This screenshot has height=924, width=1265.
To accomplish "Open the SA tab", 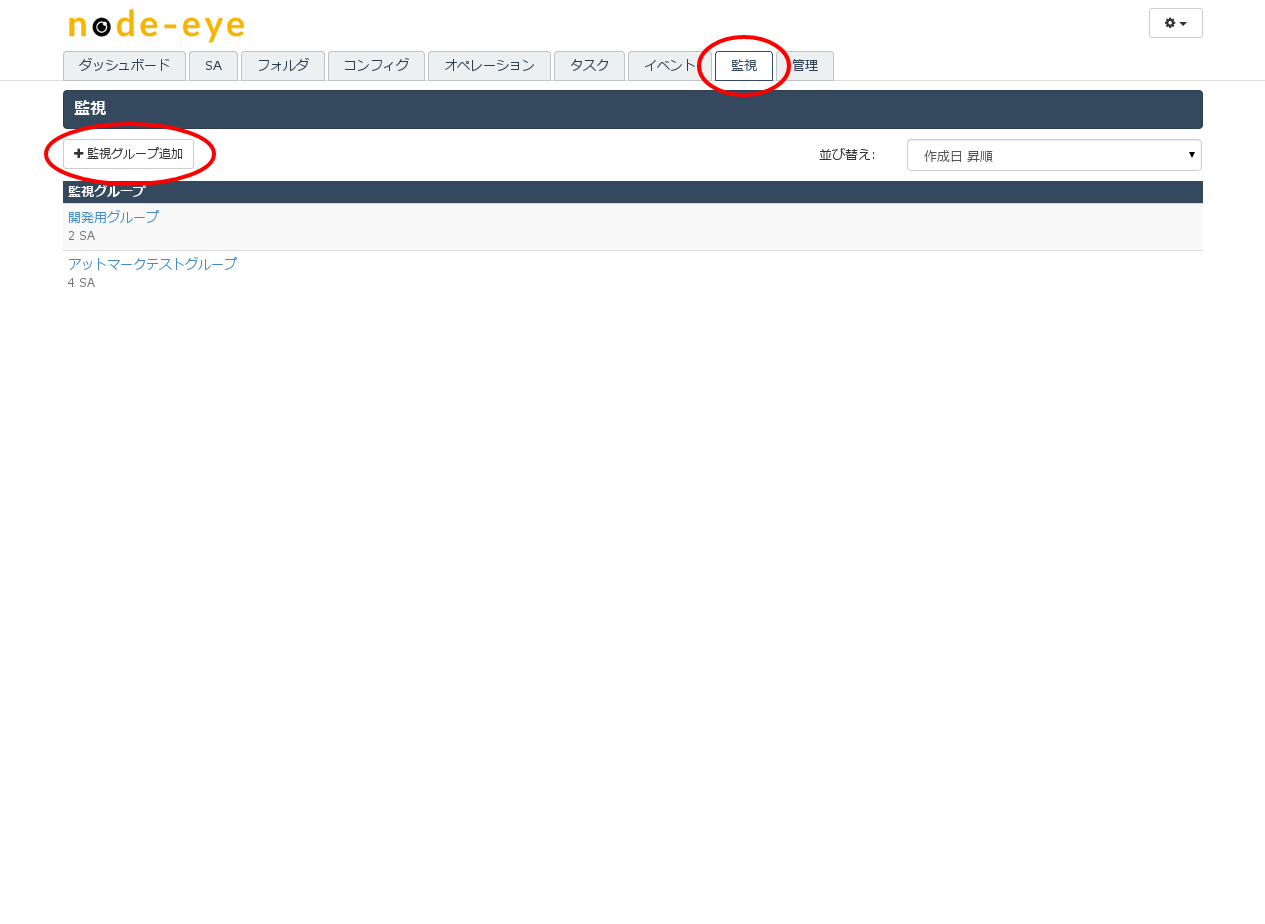I will pos(213,65).
